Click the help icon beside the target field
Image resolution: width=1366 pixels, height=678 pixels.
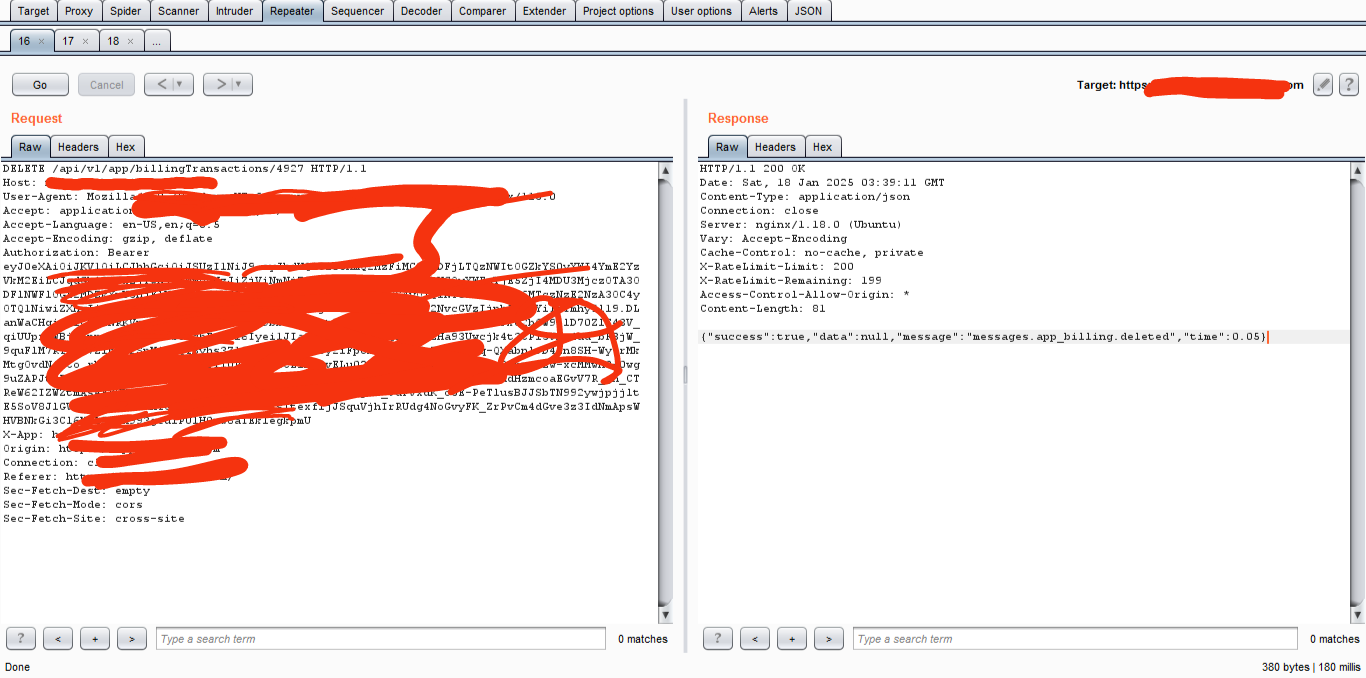coord(1350,84)
